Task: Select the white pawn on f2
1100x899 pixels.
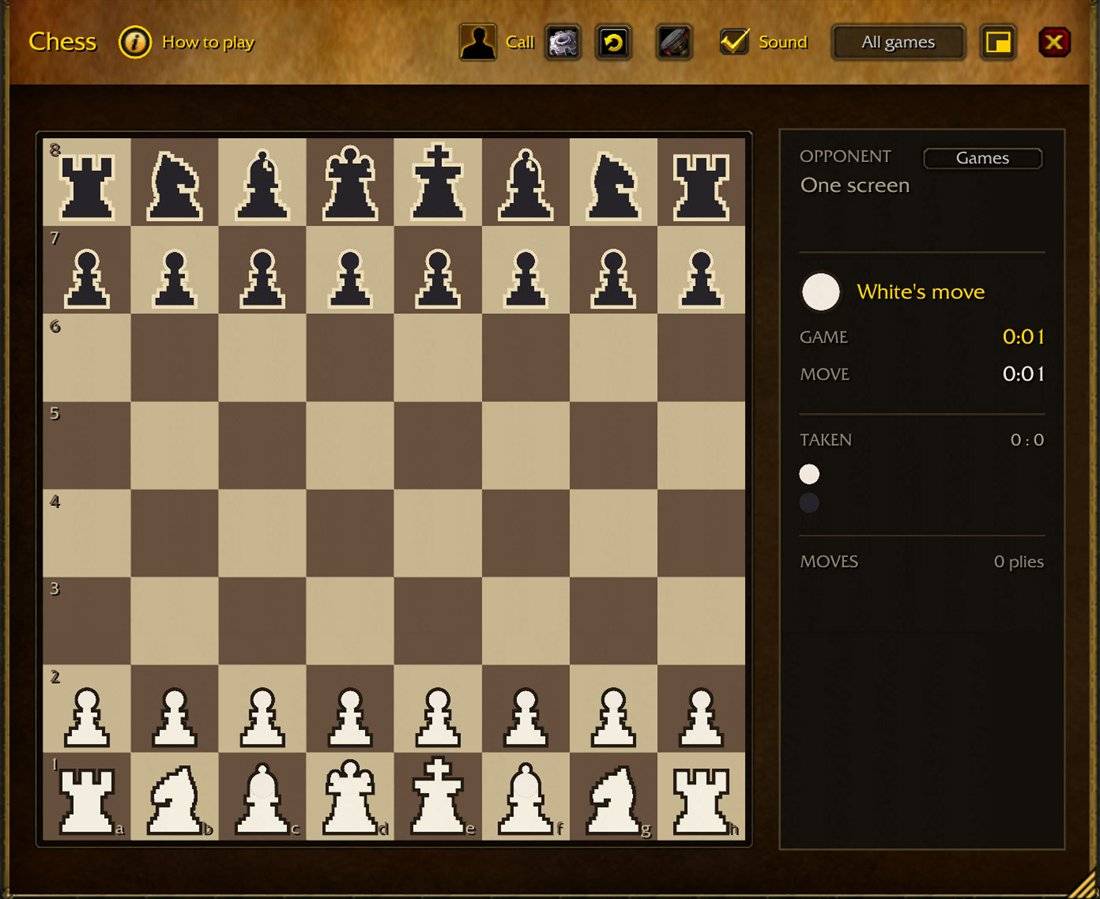Action: point(525,717)
